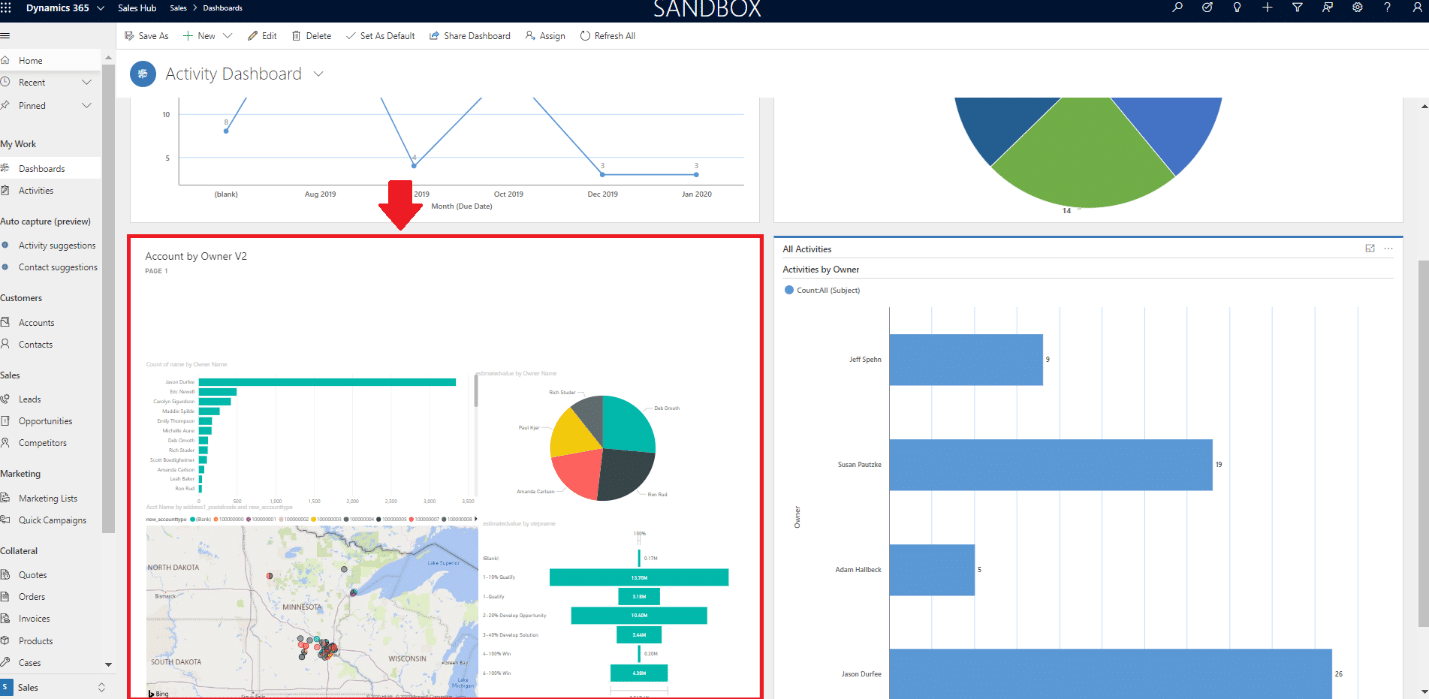The height and width of the screenshot is (699, 1429).
Task: Open the New button dropdown arrow
Action: click(228, 36)
